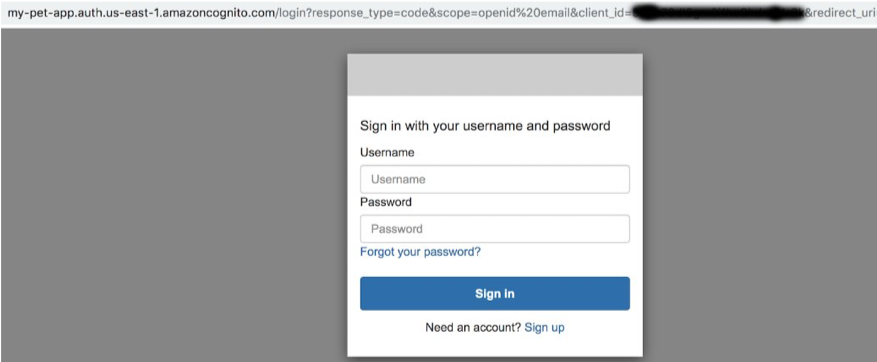Image resolution: width=877 pixels, height=362 pixels.
Task: Select the Password label above the field
Action: pos(386,202)
